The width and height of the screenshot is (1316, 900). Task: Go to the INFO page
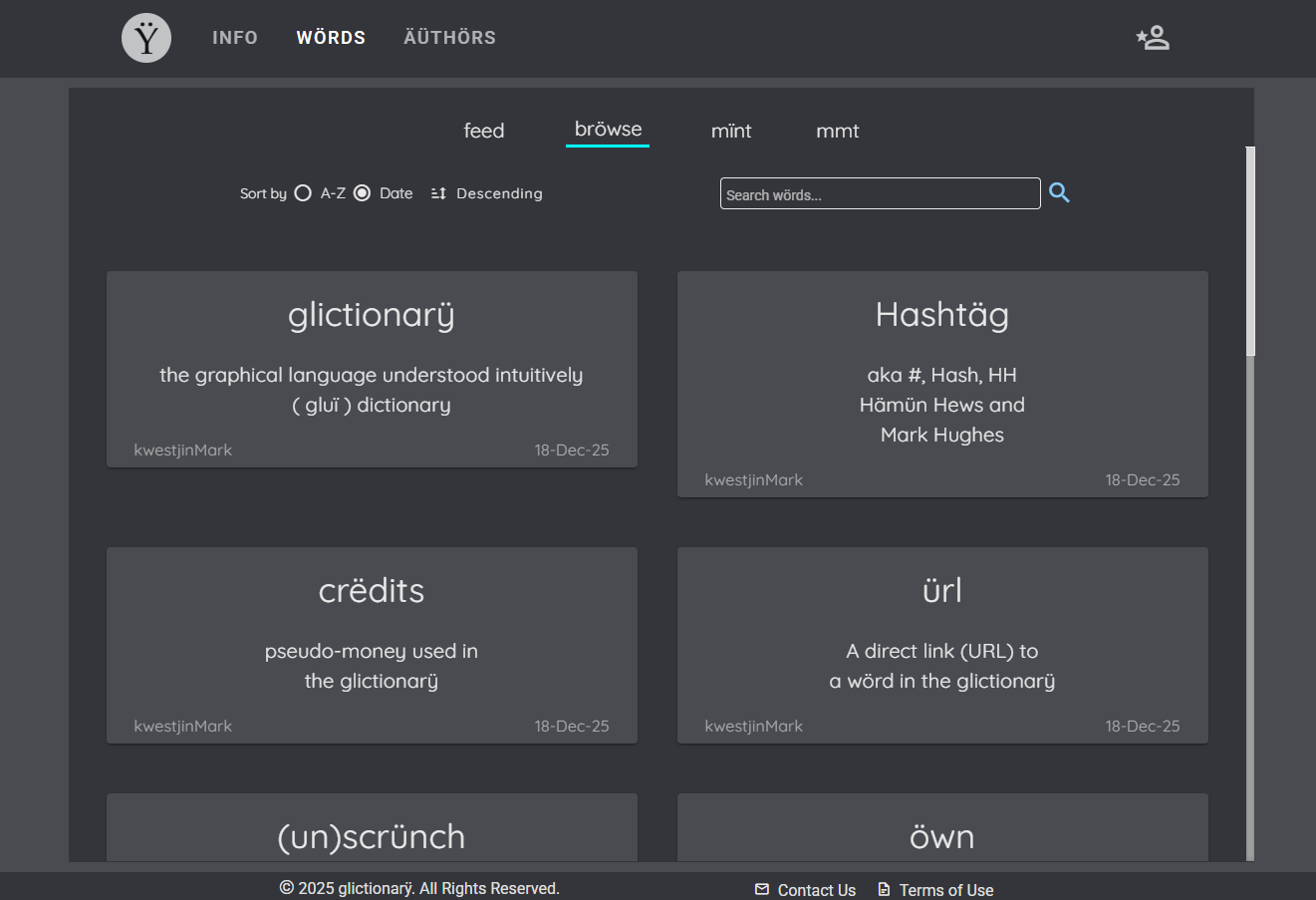(235, 38)
